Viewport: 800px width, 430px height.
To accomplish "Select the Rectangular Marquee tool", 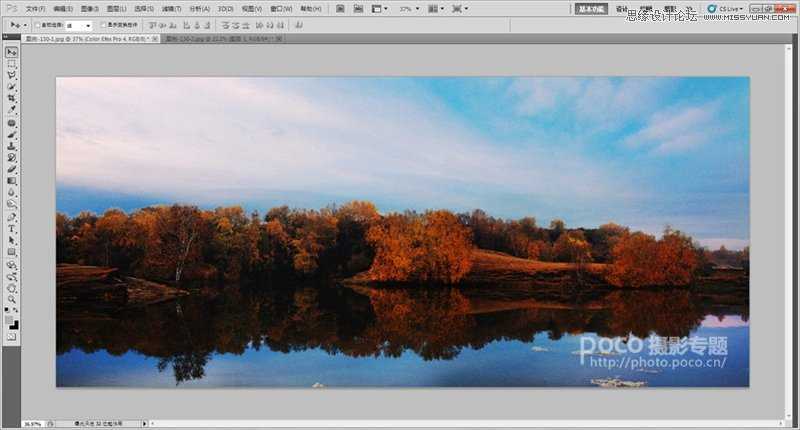I will coord(11,64).
